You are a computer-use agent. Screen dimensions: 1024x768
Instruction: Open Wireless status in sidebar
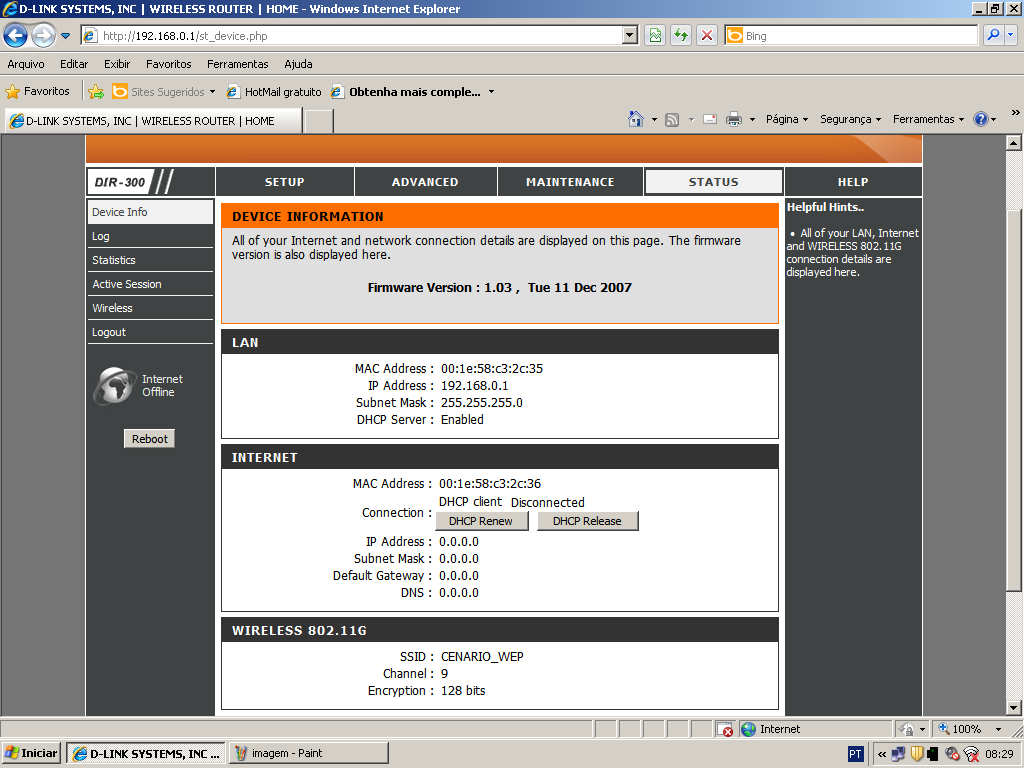click(x=150, y=308)
